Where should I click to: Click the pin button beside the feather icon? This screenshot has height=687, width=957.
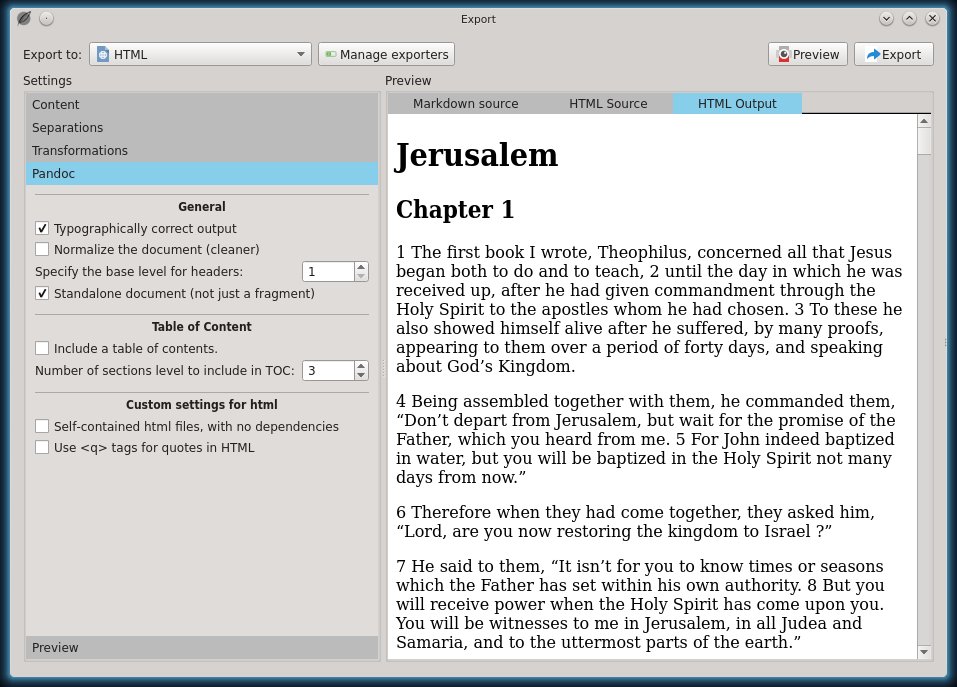(46, 19)
